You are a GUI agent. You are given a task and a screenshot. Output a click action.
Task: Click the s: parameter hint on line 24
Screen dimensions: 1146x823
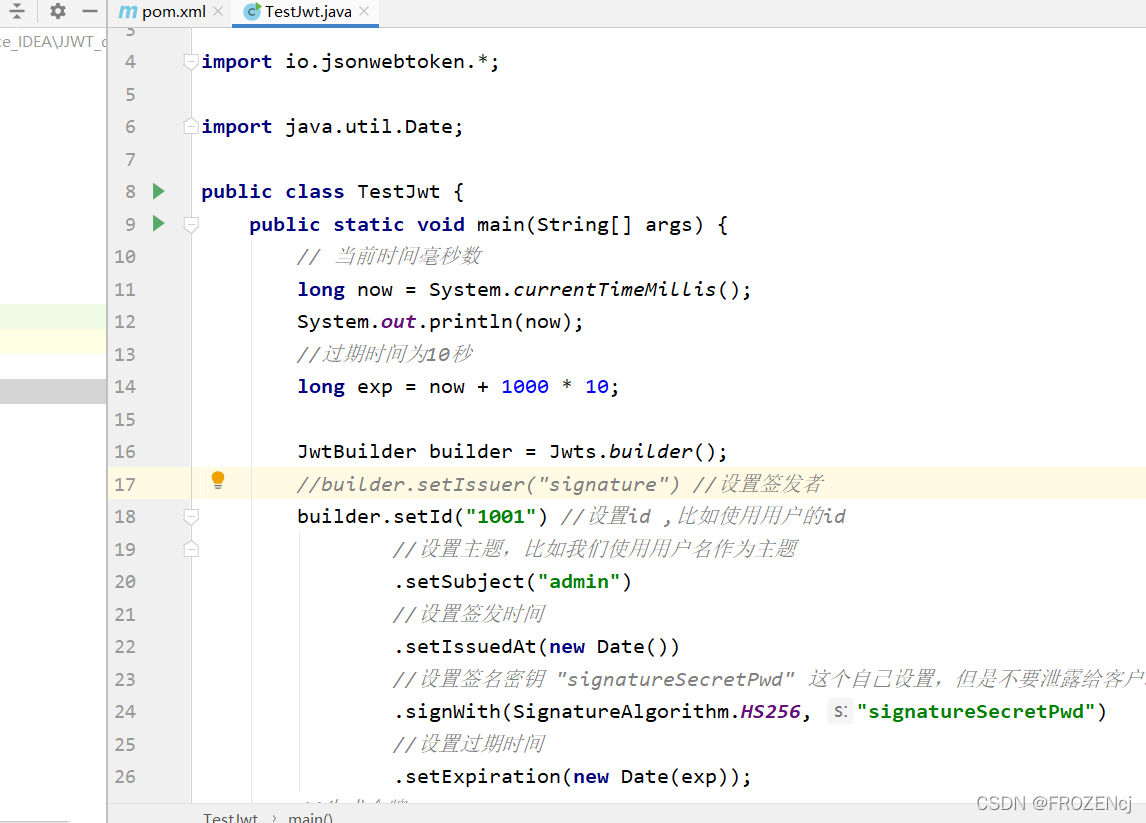click(x=840, y=711)
